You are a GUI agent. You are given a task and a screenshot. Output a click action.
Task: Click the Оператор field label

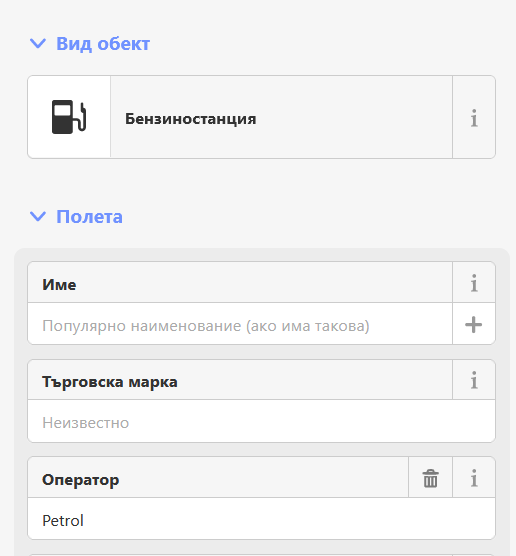coord(81,480)
